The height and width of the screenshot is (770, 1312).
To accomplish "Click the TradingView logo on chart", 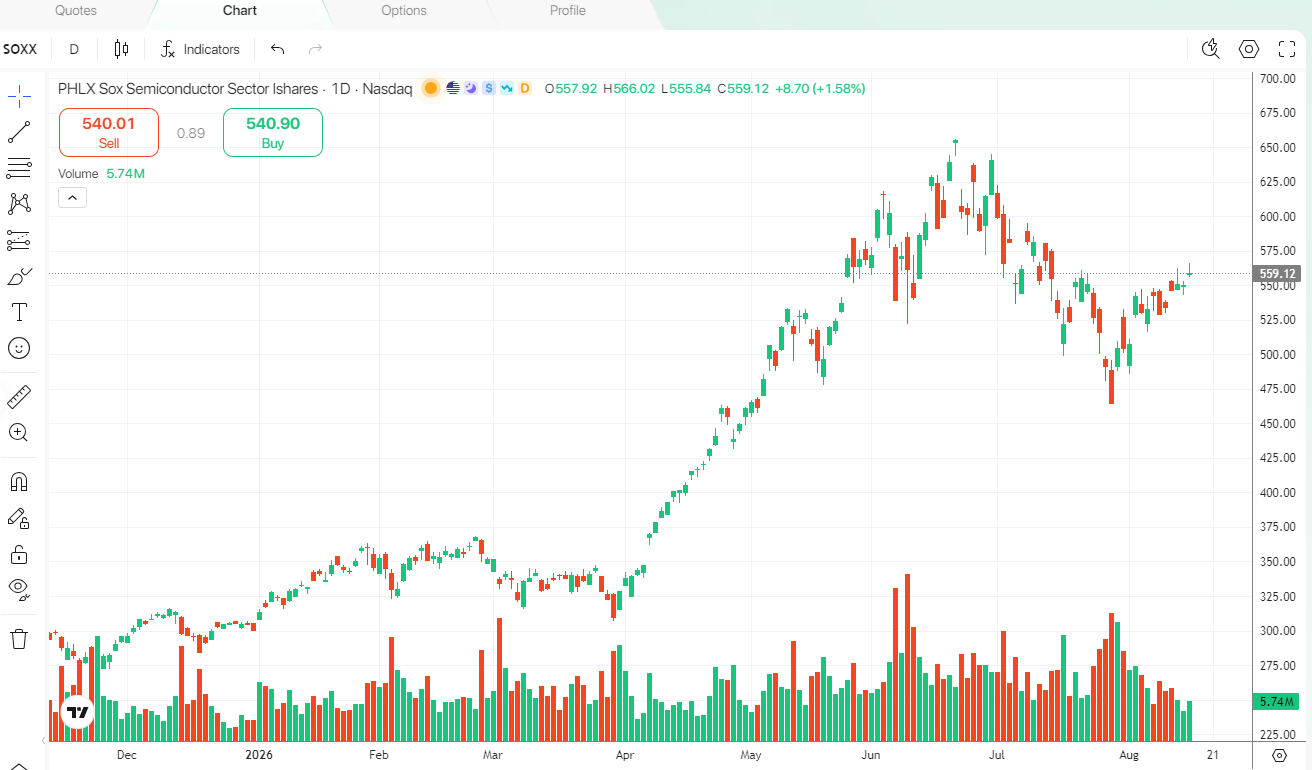I will [77, 712].
